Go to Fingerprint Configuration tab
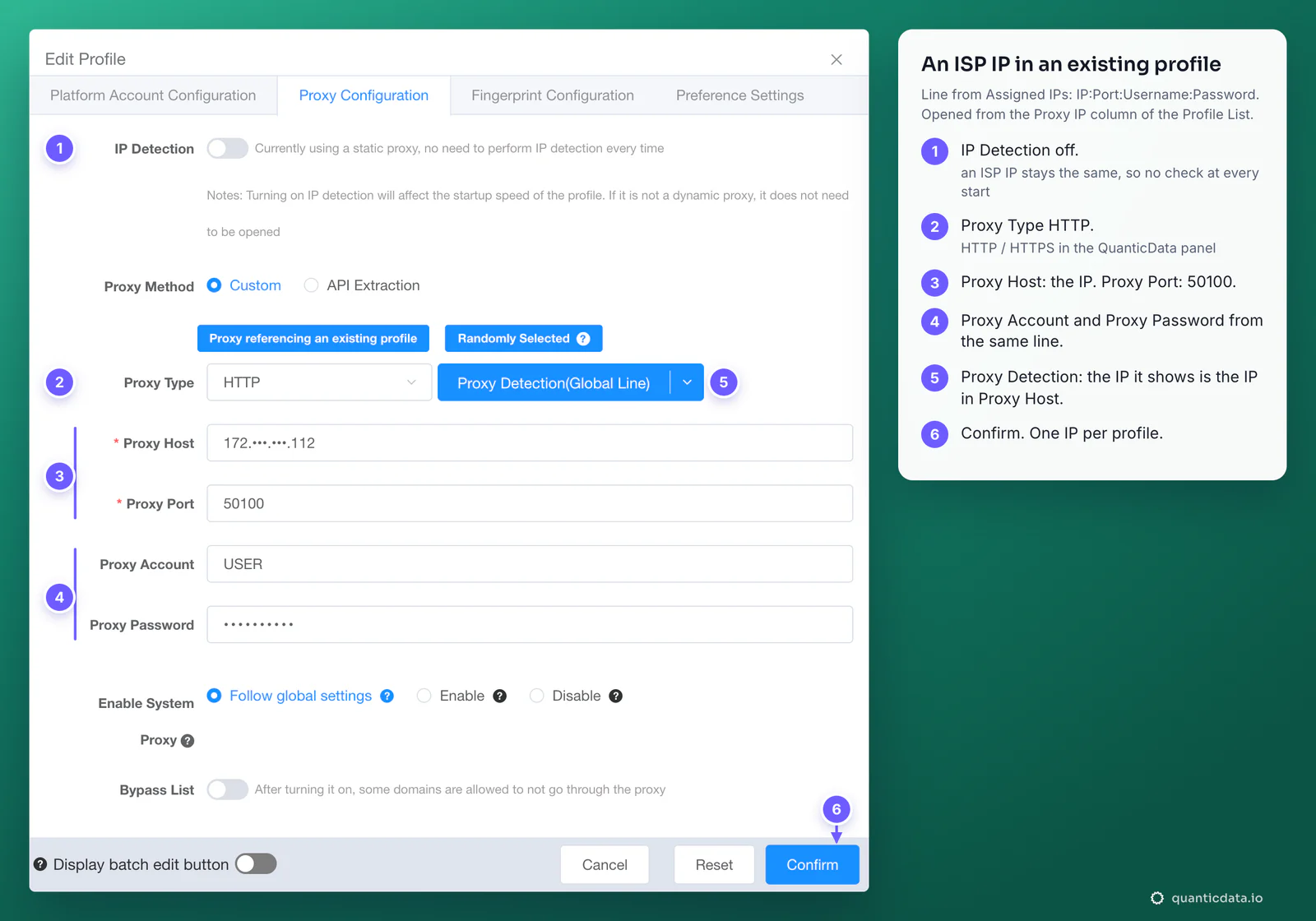Image resolution: width=1316 pixels, height=921 pixels. point(553,95)
